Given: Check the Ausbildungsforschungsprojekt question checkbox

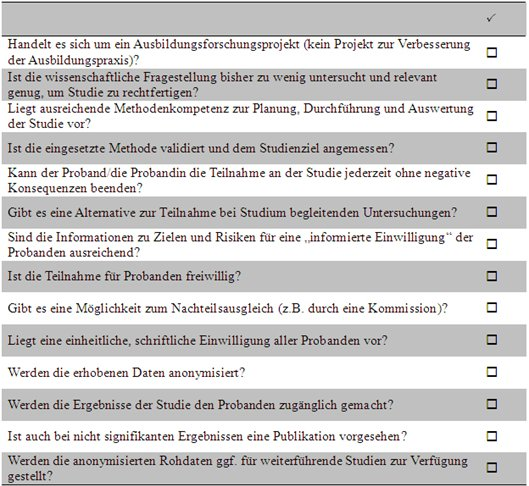Looking at the screenshot, I should (x=492, y=52).
